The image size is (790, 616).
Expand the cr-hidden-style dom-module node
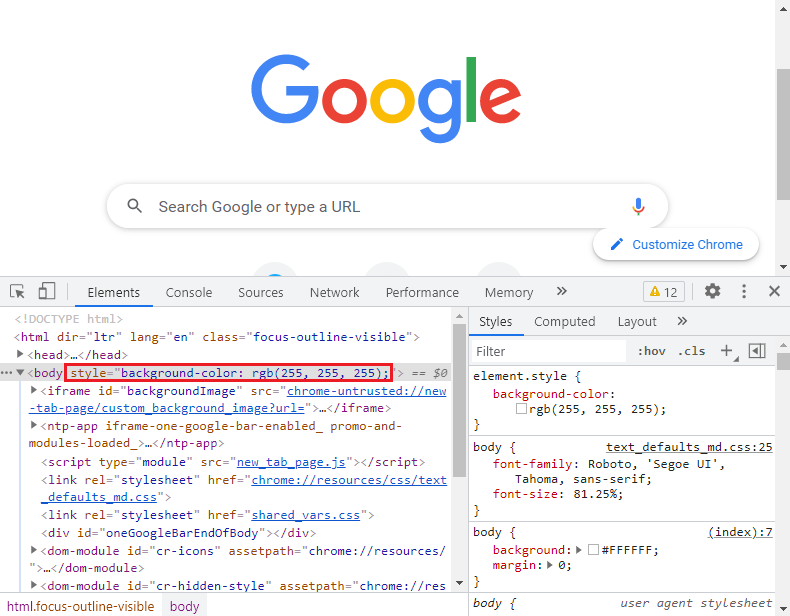(x=34, y=585)
